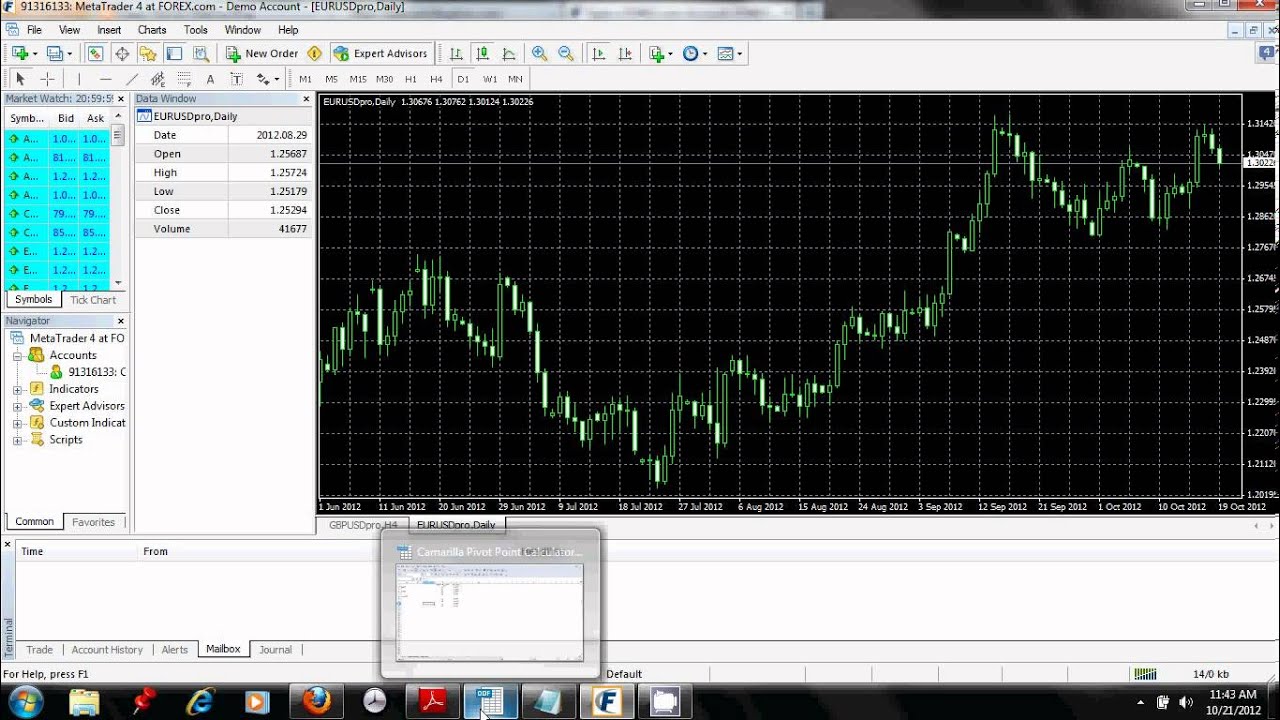Image resolution: width=1280 pixels, height=720 pixels.
Task: Zoom out of the chart
Action: click(566, 53)
